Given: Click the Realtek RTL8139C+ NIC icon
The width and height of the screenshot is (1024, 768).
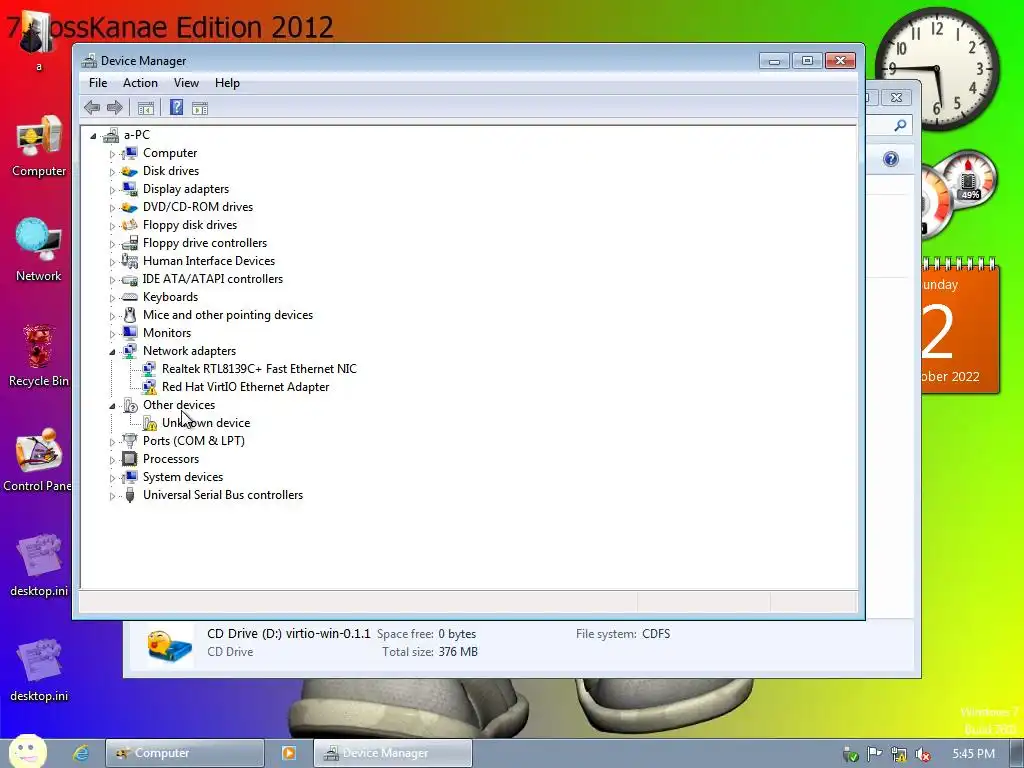Looking at the screenshot, I should (x=150, y=369).
